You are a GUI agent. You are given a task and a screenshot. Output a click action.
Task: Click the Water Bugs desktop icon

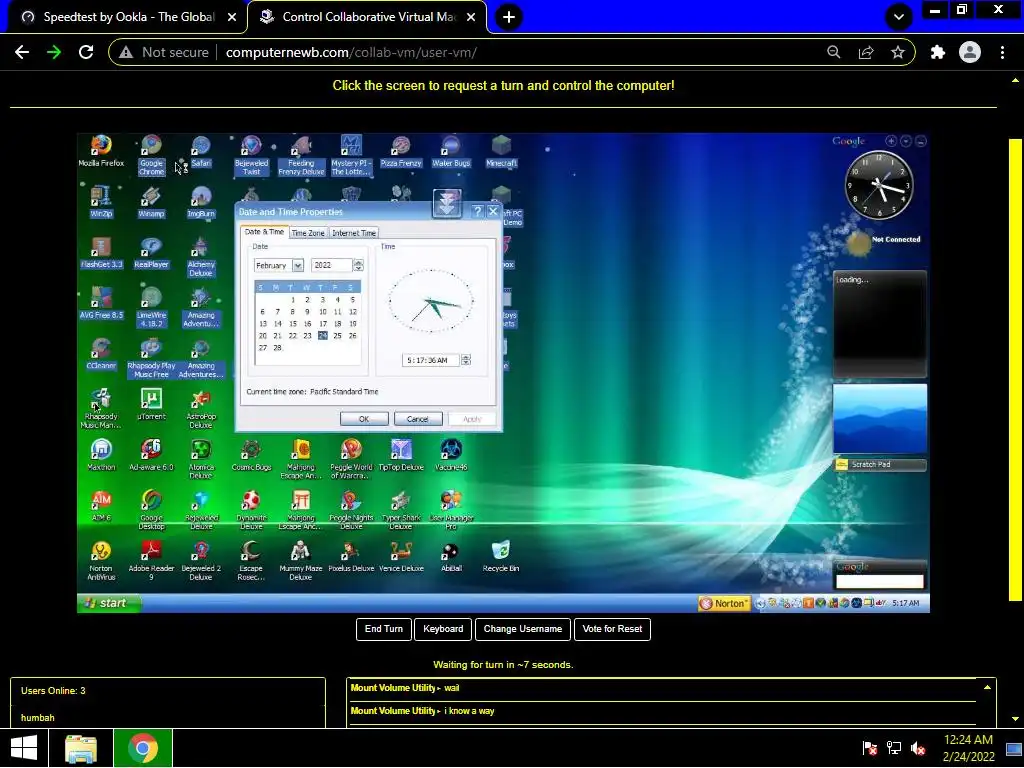[x=451, y=151]
